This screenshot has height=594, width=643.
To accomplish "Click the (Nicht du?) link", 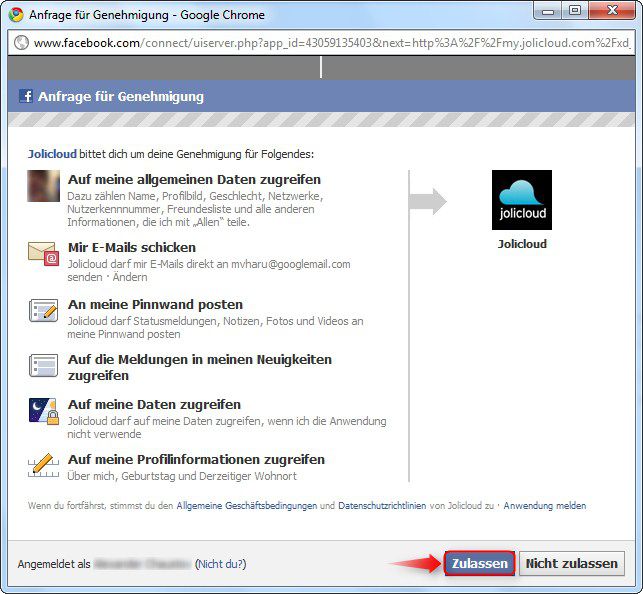I will [221, 564].
